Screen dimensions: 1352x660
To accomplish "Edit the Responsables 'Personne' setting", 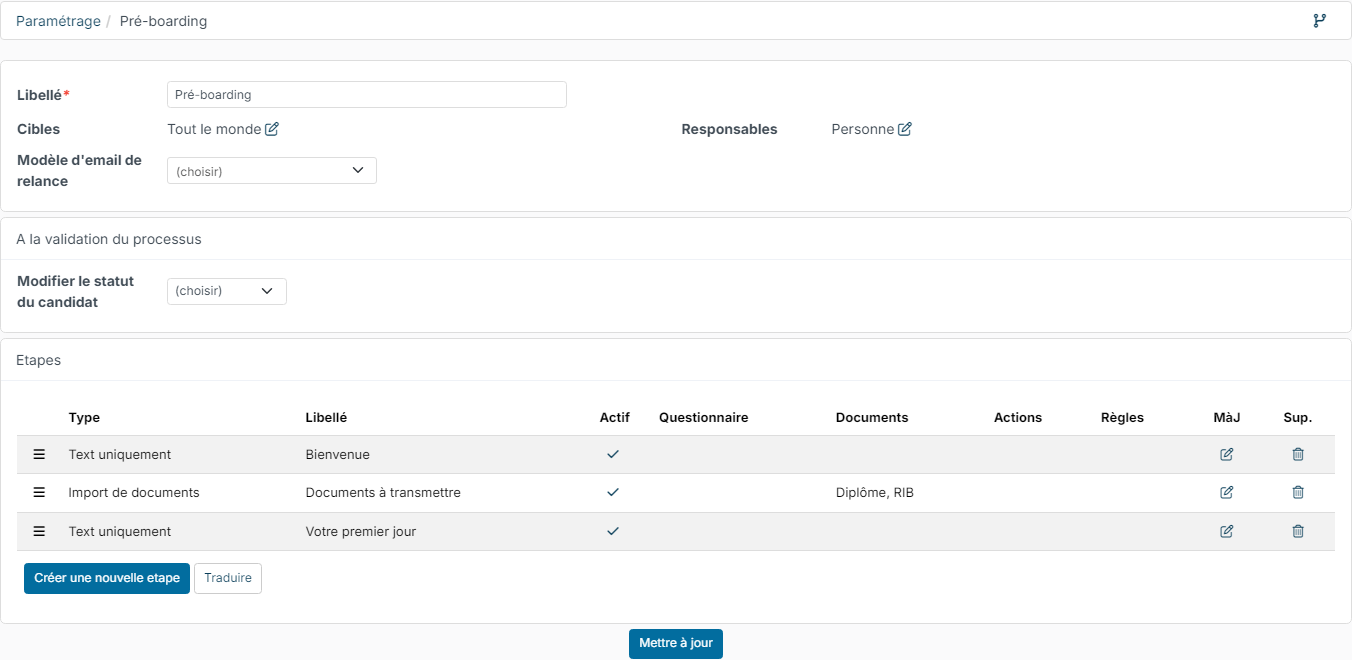I will [x=905, y=129].
